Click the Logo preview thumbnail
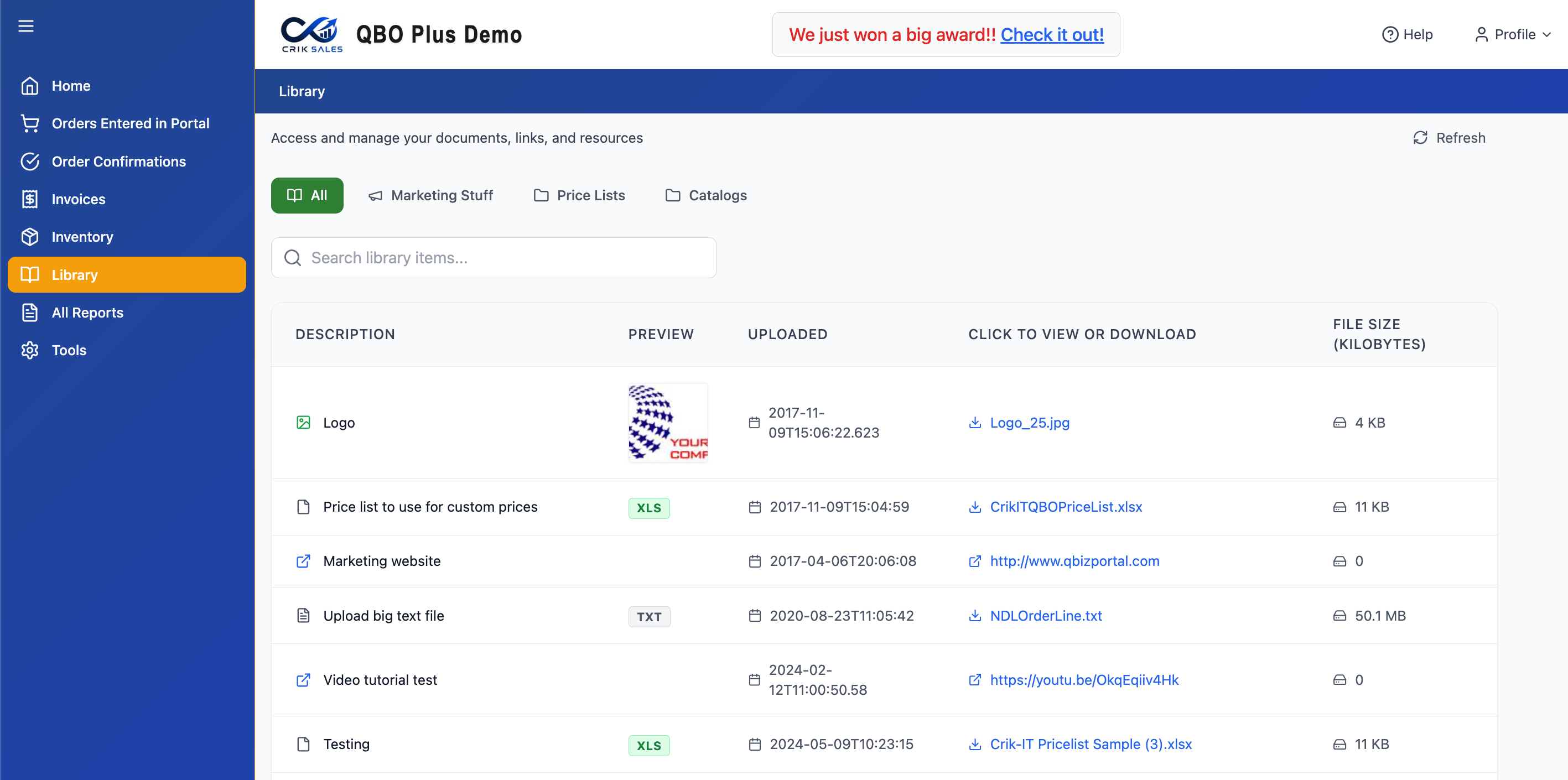Viewport: 1568px width, 780px height. click(668, 422)
